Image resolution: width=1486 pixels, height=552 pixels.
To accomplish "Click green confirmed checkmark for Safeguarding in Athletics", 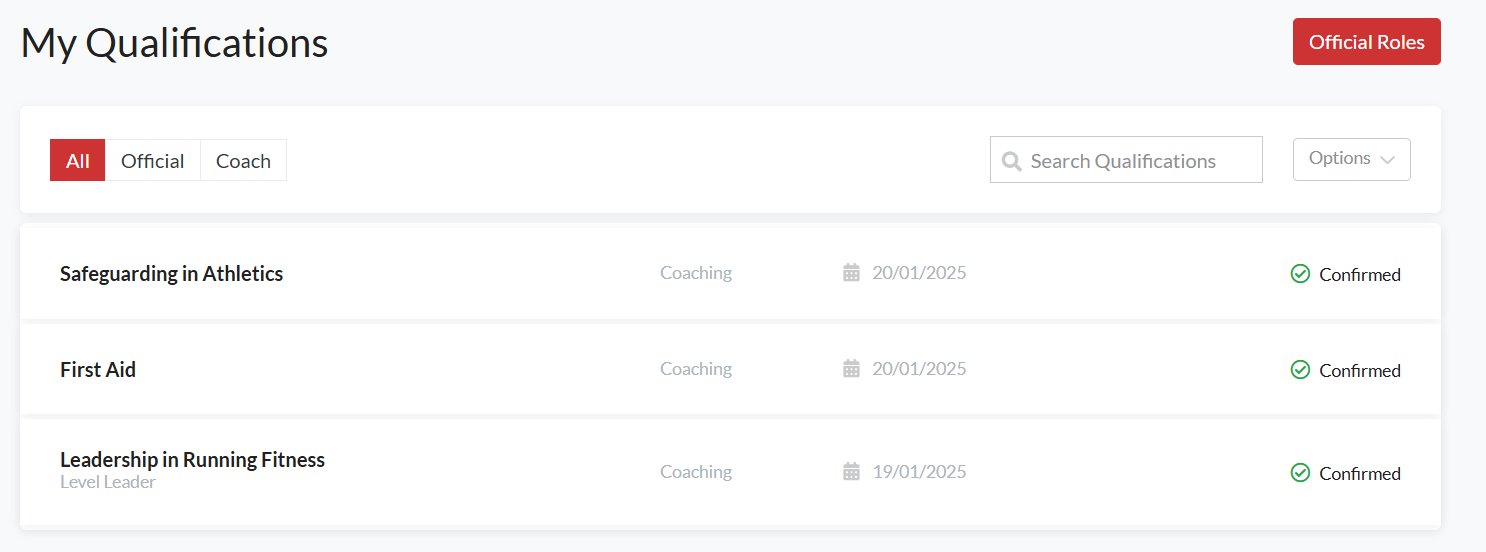I will [x=1300, y=274].
